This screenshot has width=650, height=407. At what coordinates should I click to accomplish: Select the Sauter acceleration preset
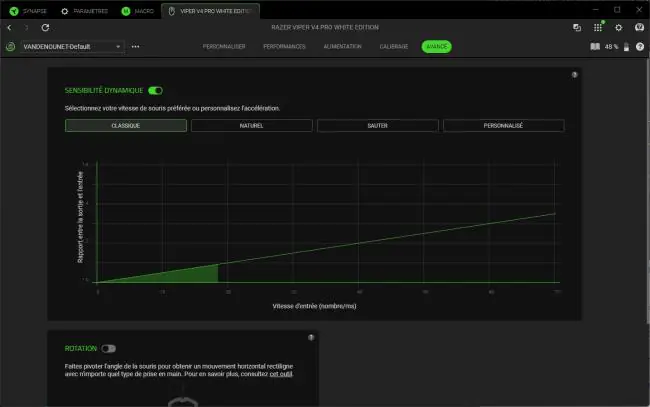tap(378, 126)
